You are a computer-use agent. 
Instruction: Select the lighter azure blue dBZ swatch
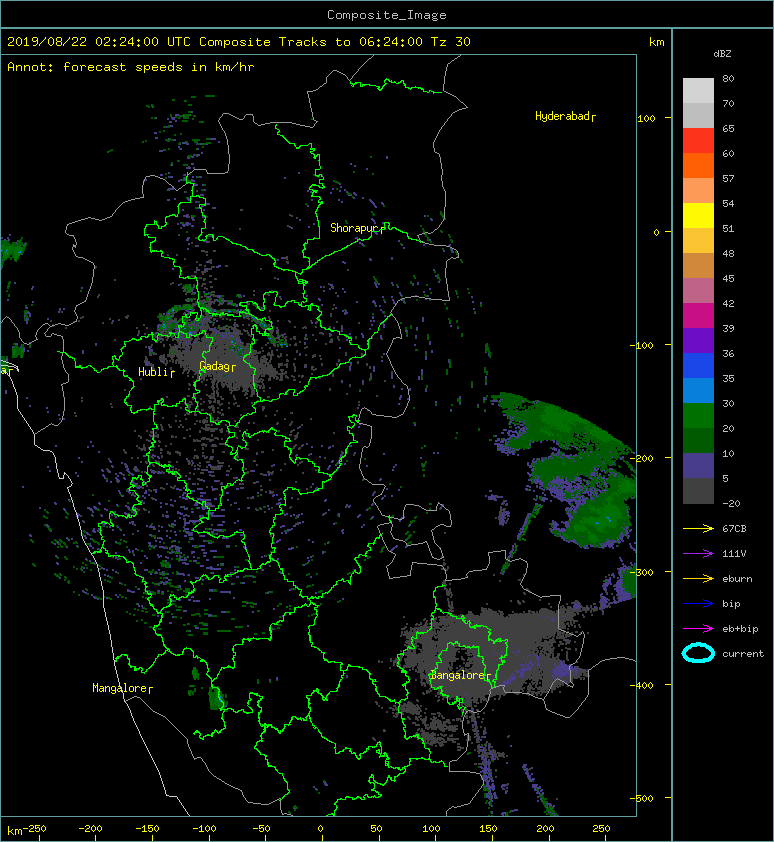point(698,390)
